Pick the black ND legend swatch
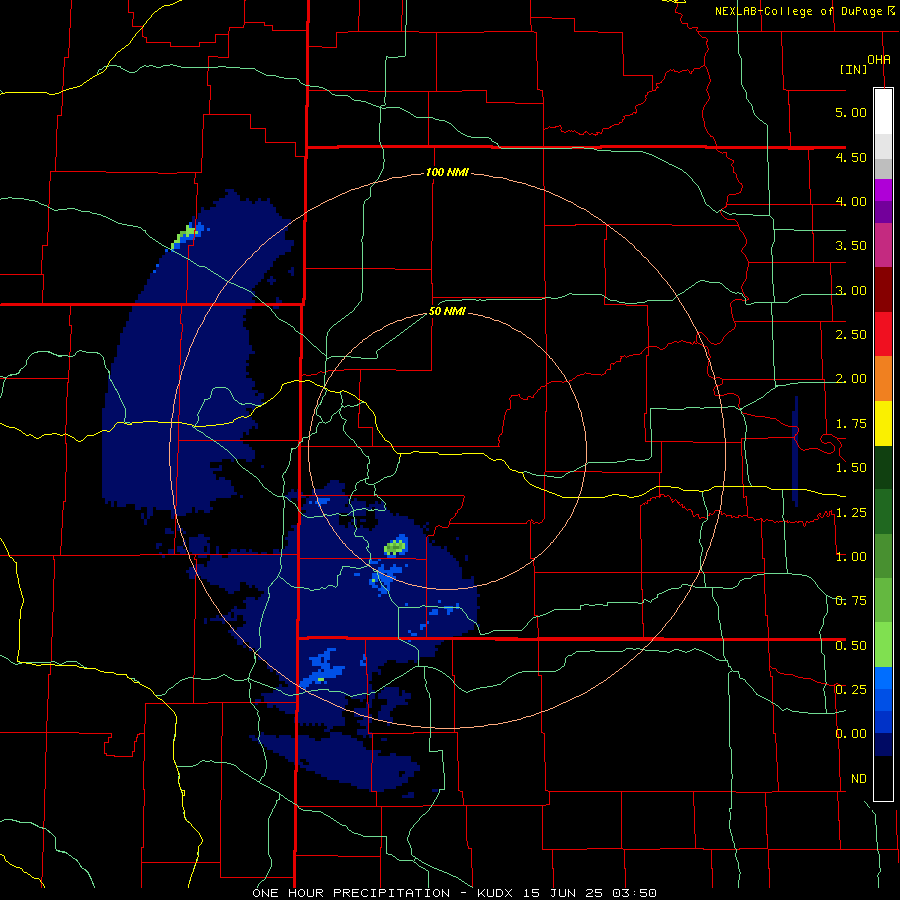The width and height of the screenshot is (900, 900). point(883,778)
